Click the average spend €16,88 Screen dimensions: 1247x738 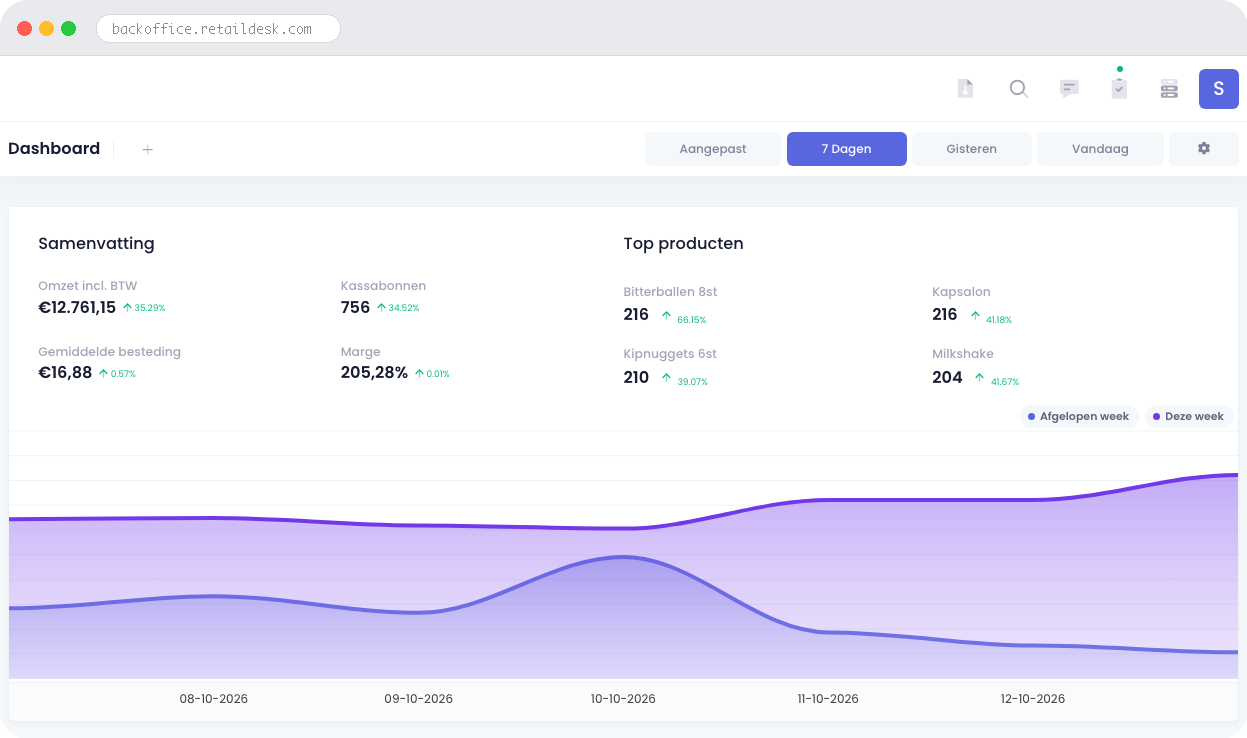[65, 373]
